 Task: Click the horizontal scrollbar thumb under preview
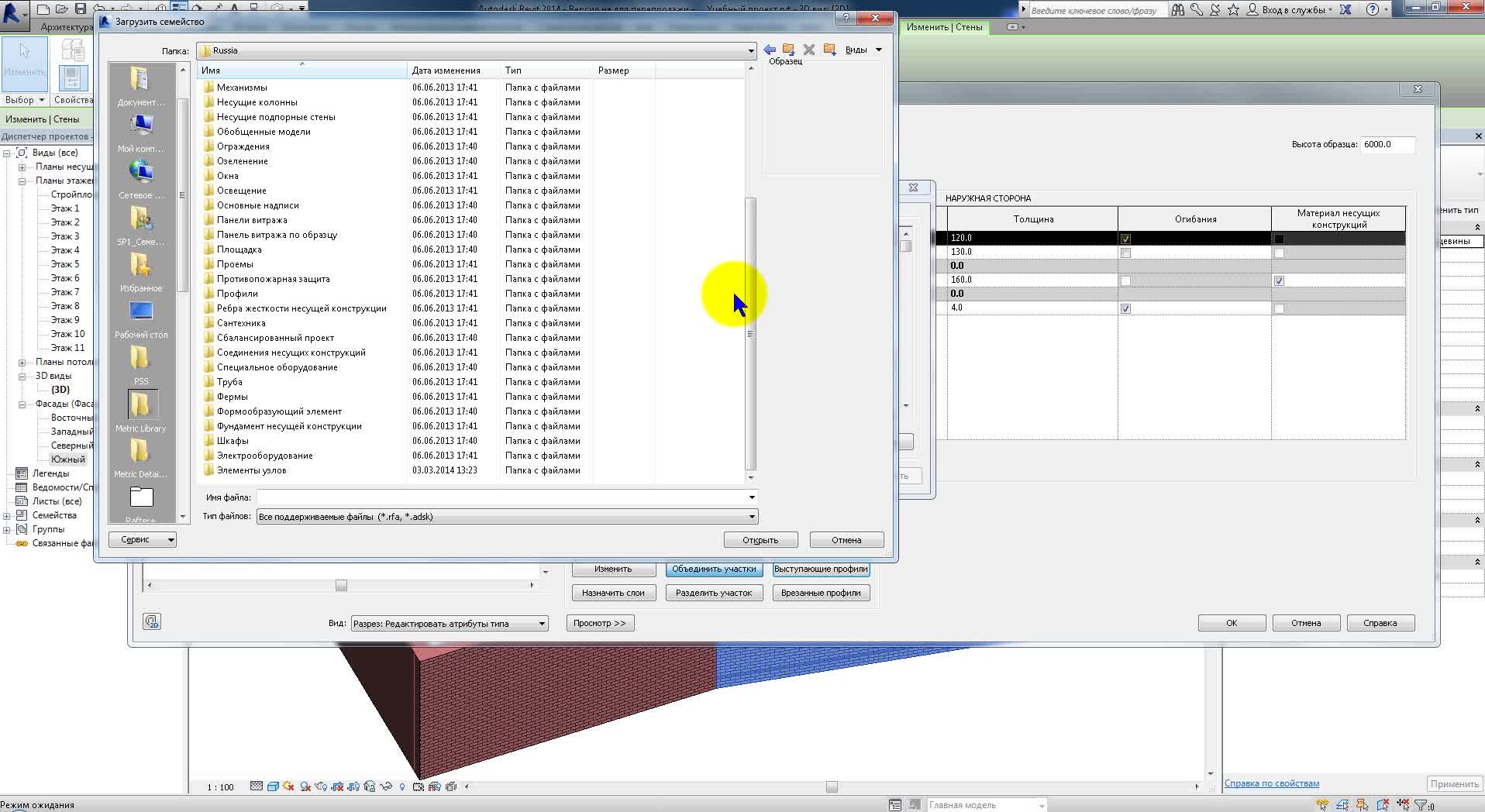coord(341,586)
